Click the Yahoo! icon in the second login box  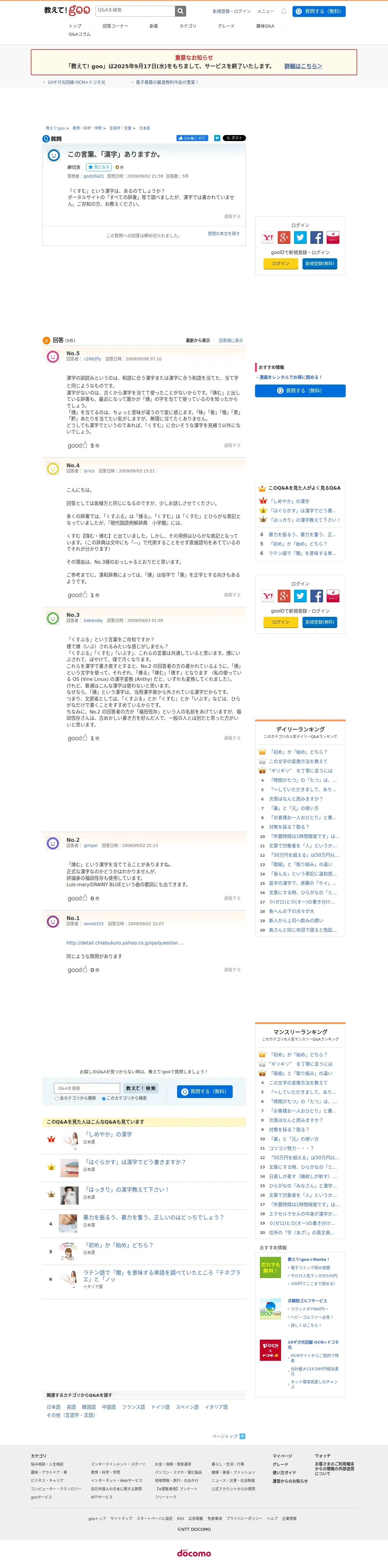tap(268, 597)
